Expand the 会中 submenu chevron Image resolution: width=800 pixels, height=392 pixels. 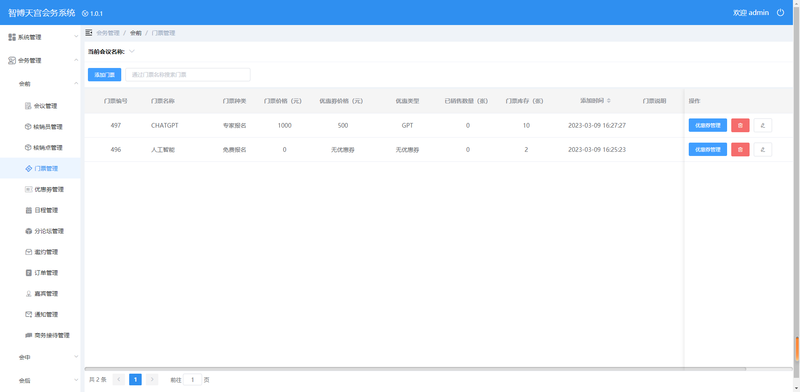coord(76,357)
